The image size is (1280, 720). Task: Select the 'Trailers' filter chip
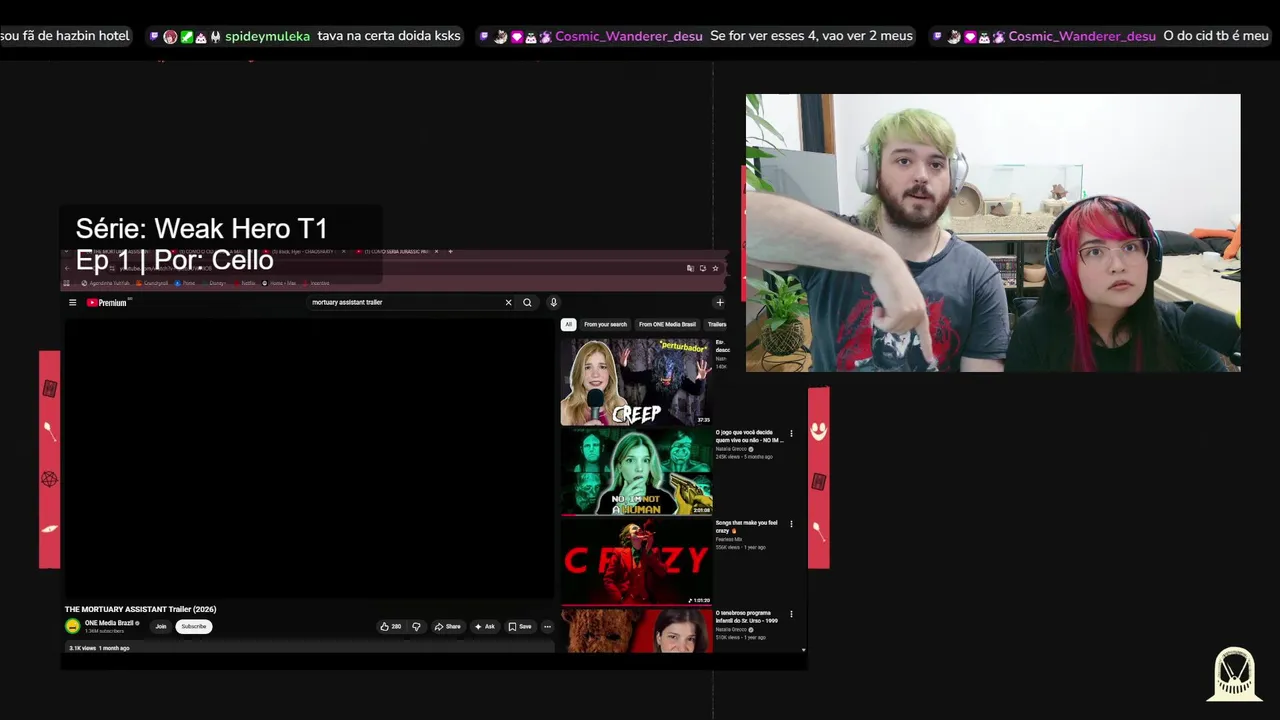pos(716,324)
